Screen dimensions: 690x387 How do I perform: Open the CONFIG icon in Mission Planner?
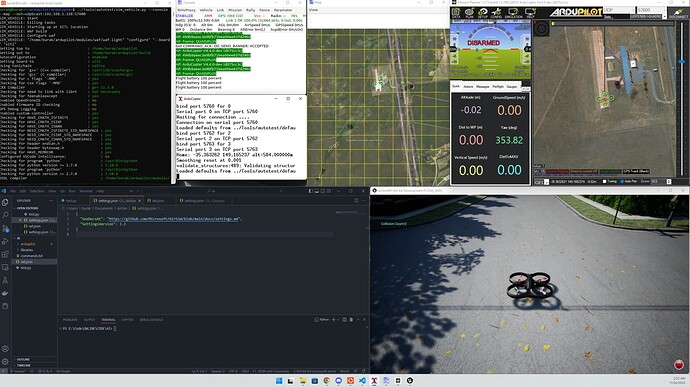click(496, 13)
